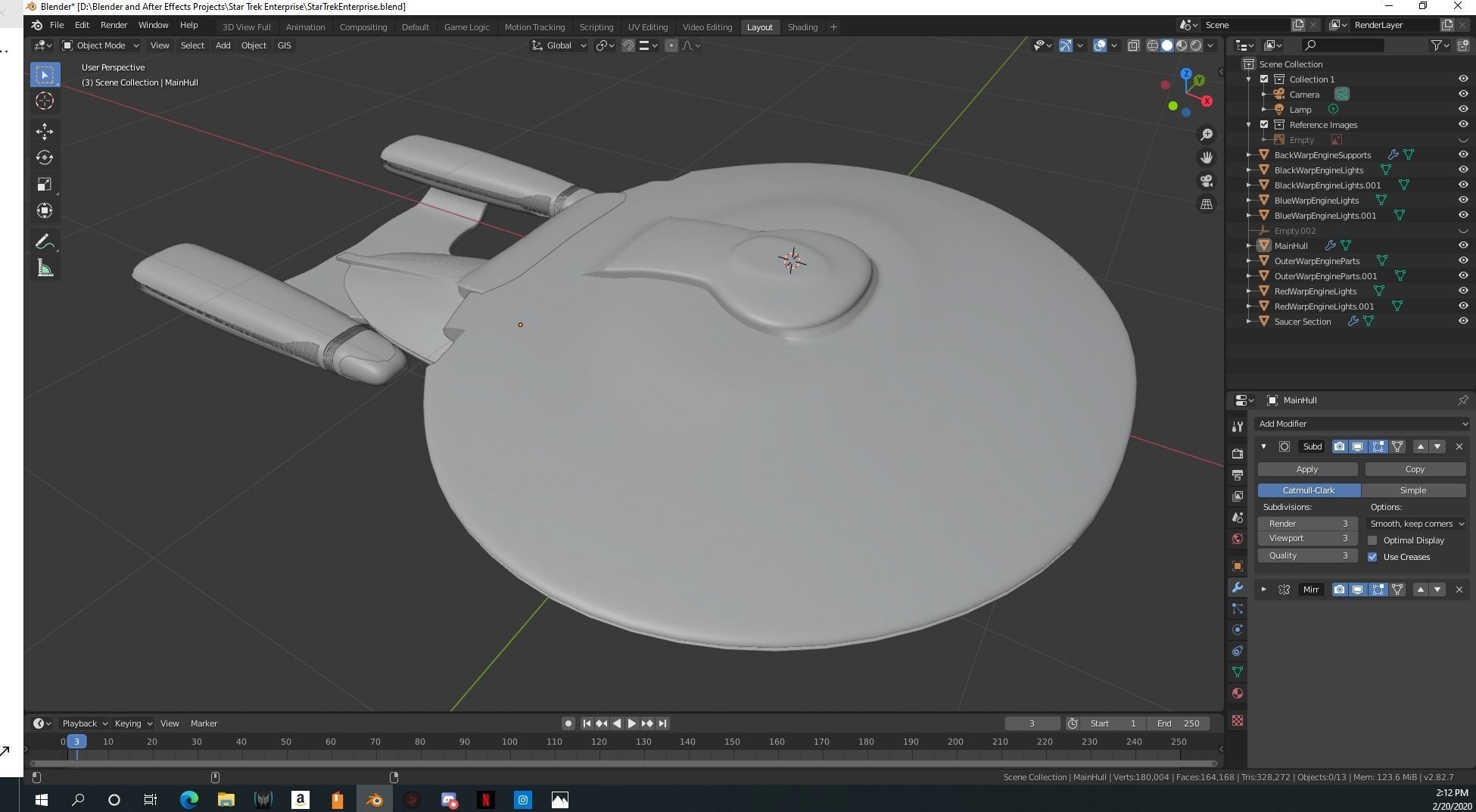Switch to the Animation workspace tab
1476x812 pixels.
[x=305, y=27]
